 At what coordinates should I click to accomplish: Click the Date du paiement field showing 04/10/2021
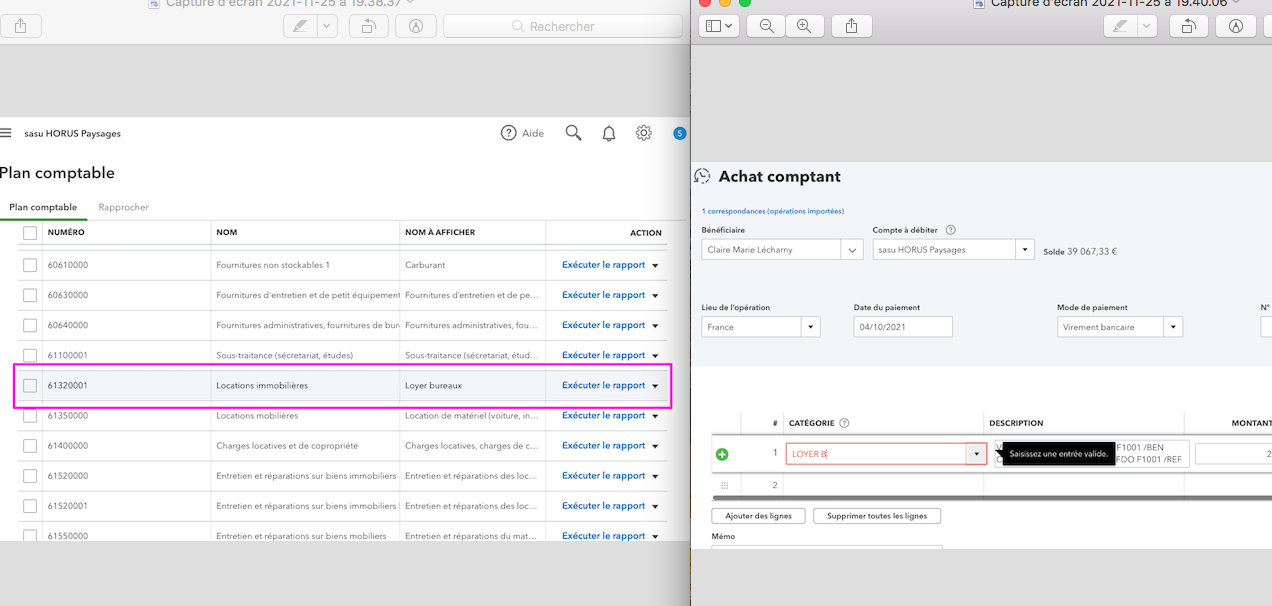[902, 326]
